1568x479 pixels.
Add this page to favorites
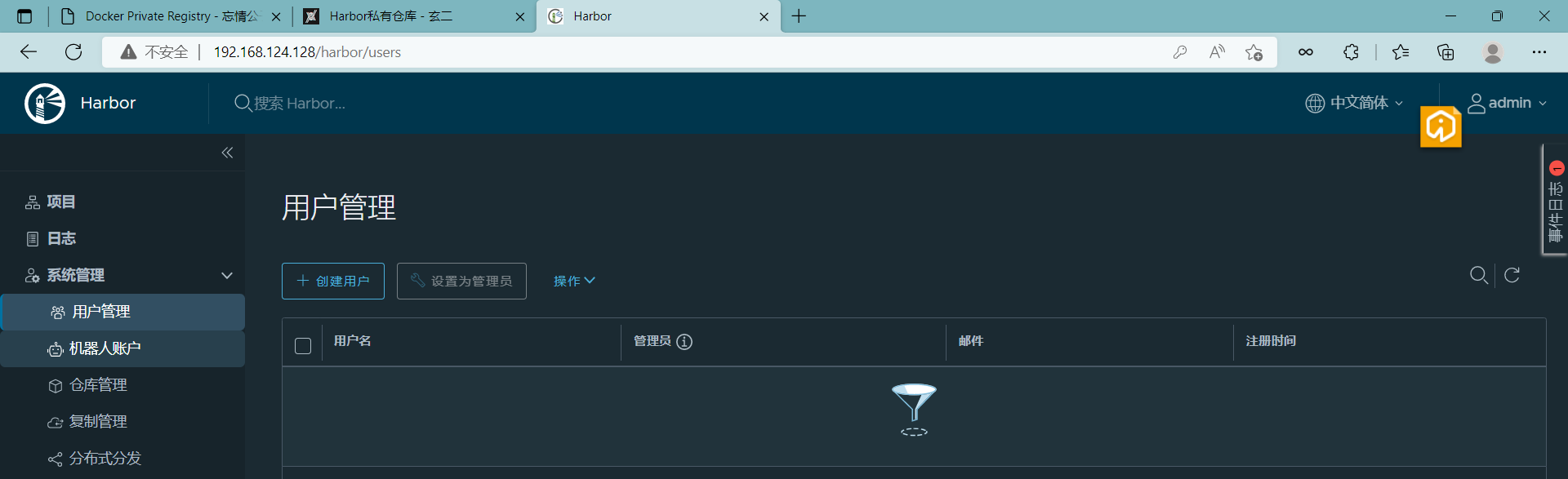1254,52
